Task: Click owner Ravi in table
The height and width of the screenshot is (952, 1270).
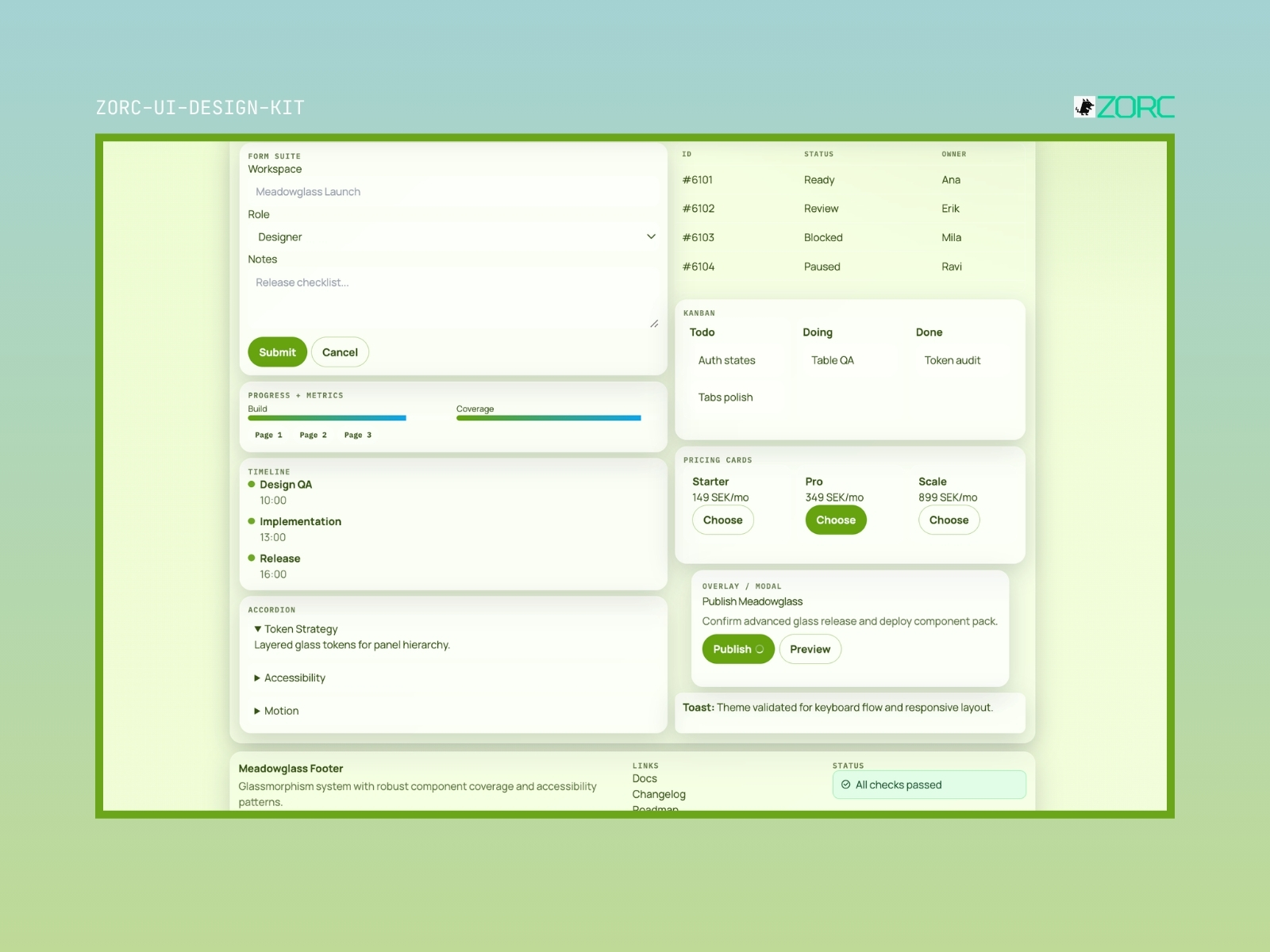Action: tap(952, 267)
